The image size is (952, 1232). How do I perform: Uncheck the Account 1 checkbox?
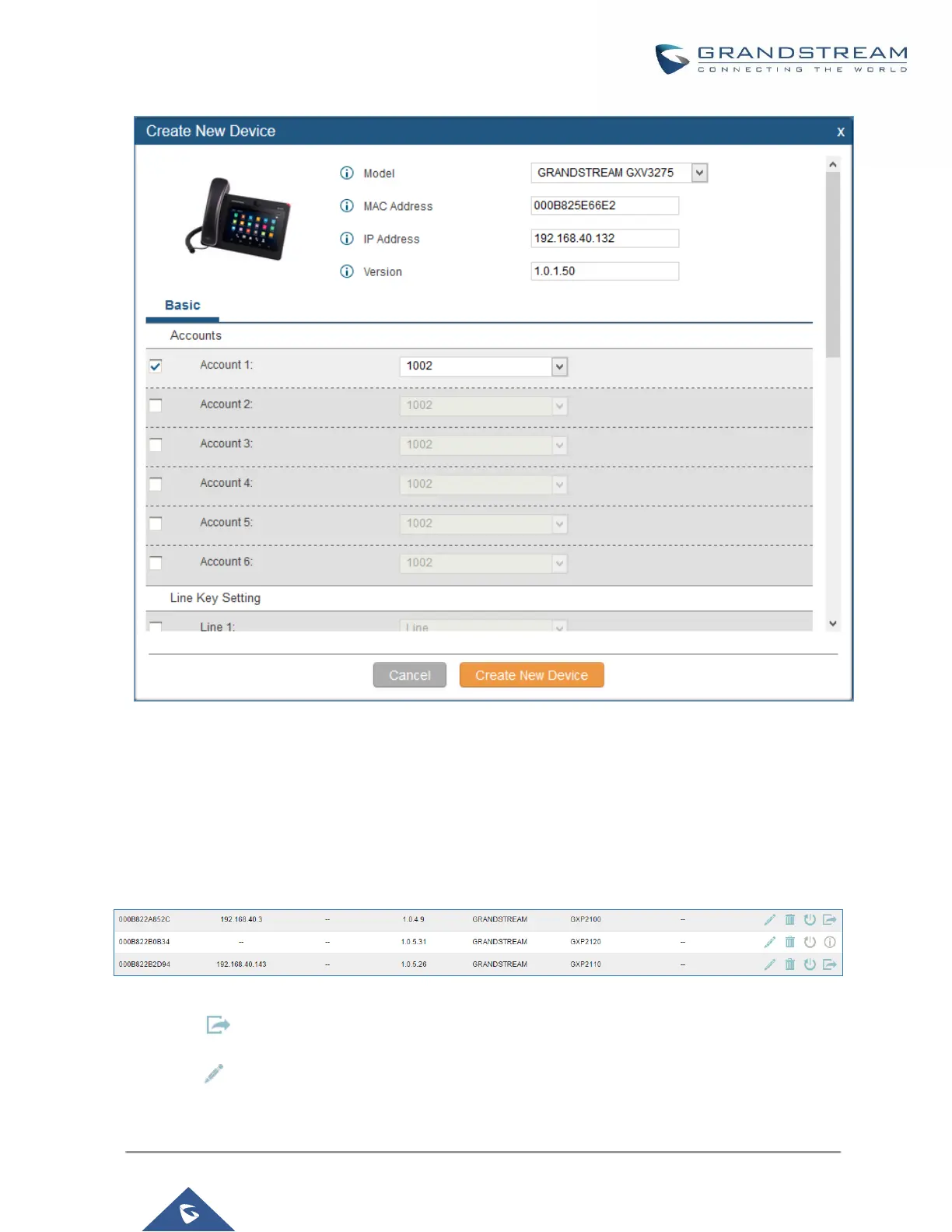[156, 366]
